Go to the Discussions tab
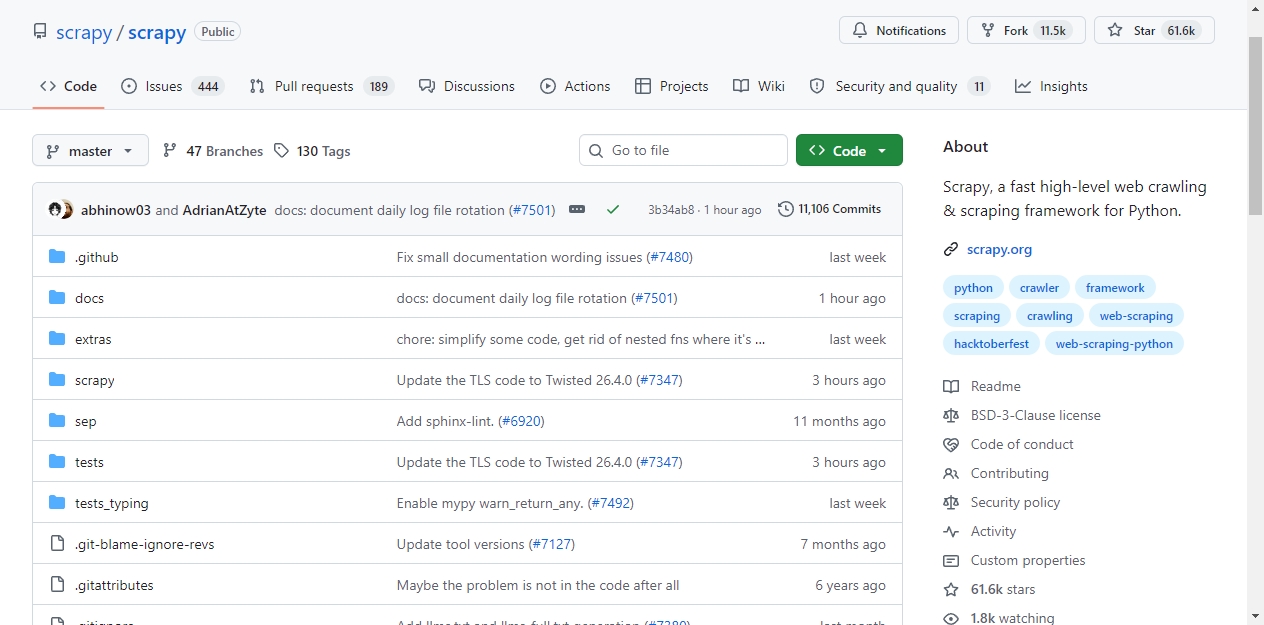This screenshot has height=625, width=1264. point(467,86)
